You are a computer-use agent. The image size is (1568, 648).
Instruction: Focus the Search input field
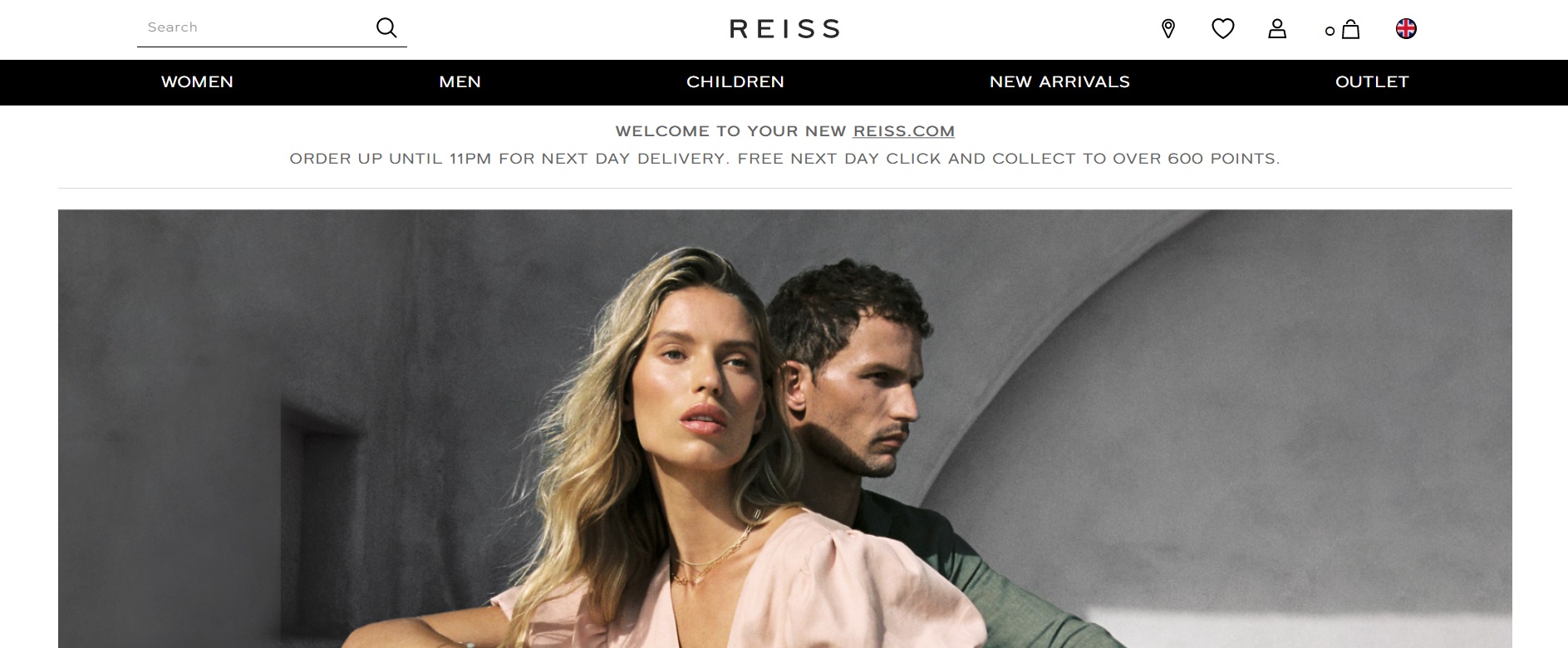(x=253, y=27)
